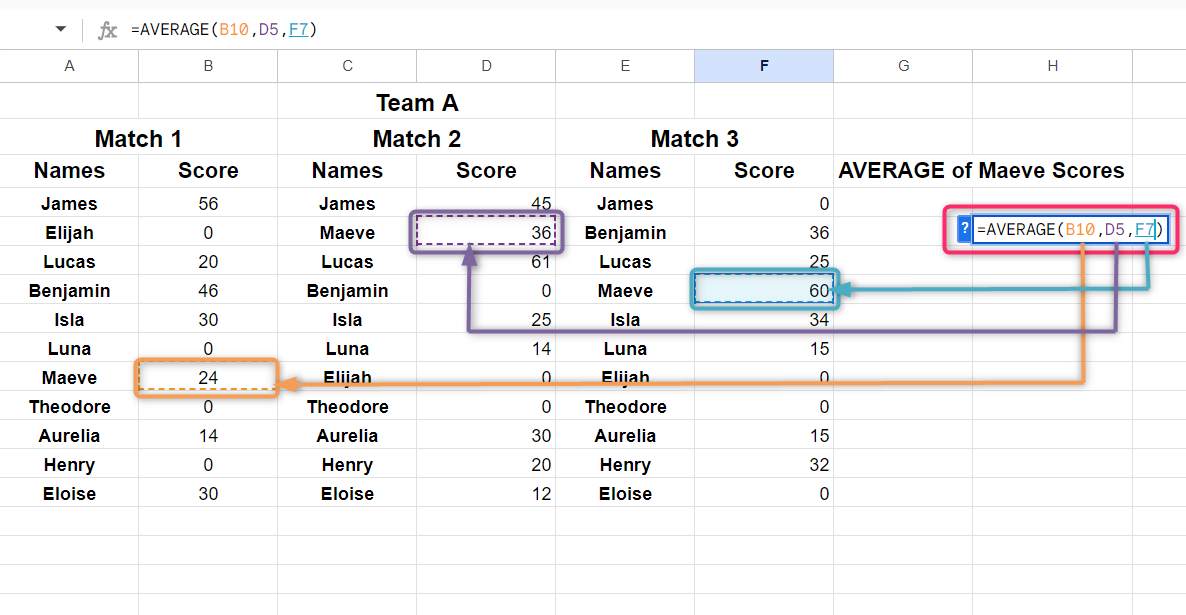Click the Team A title cell
The image size is (1186, 615).
[417, 102]
